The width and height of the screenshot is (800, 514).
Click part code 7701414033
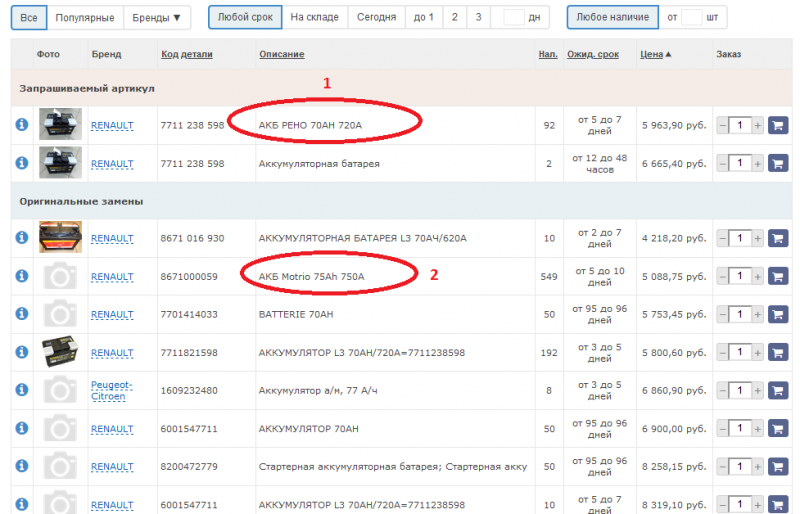[189, 314]
